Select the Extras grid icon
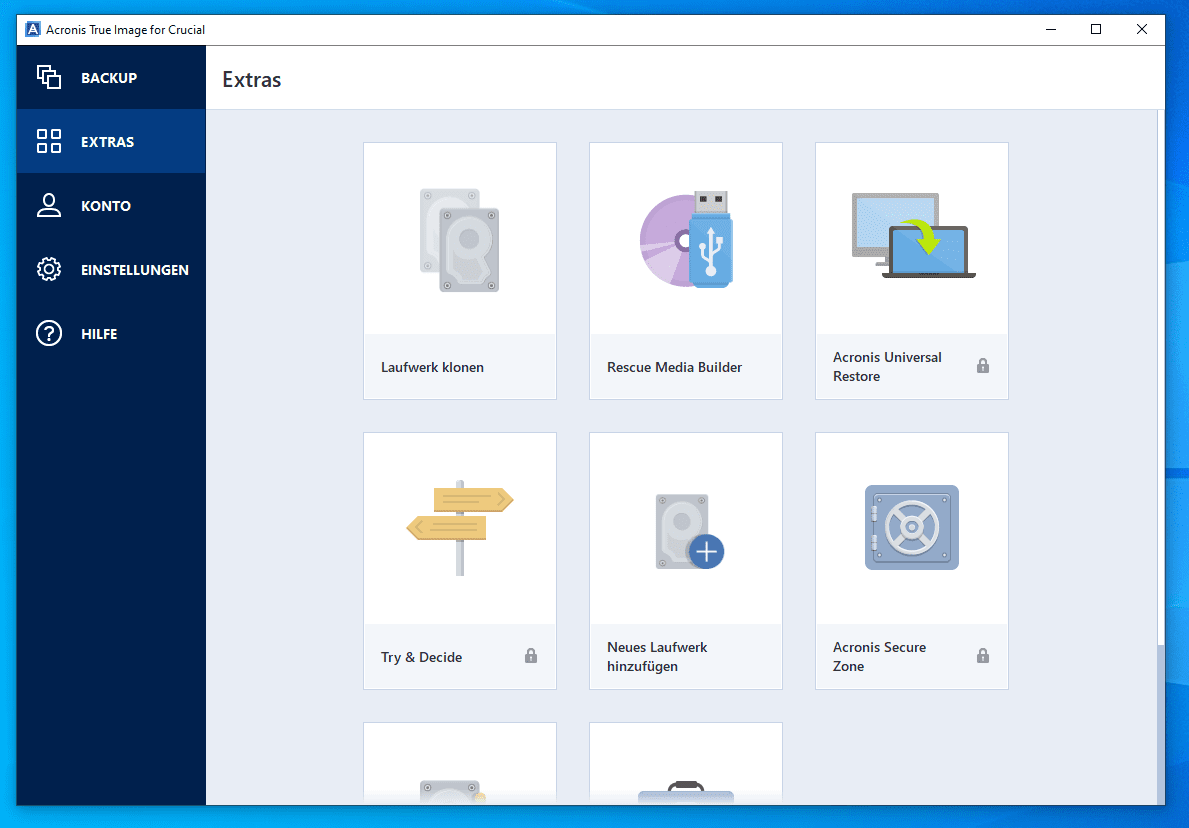Viewport: 1189px width, 828px height. click(49, 141)
